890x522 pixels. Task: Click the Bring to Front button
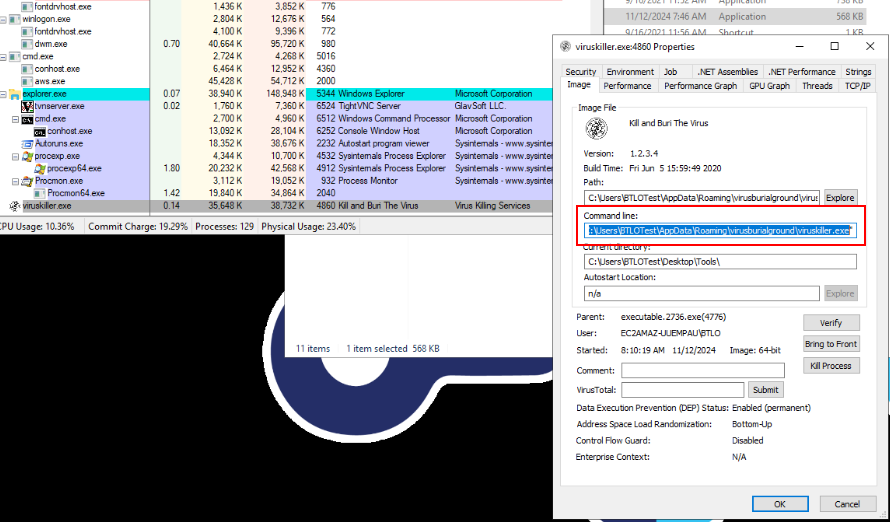[831, 344]
